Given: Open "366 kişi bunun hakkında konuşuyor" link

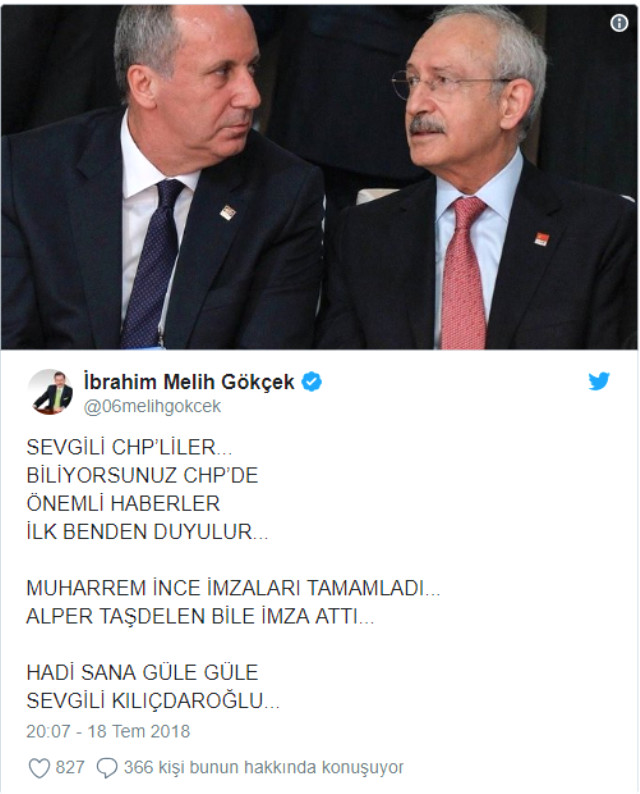Looking at the screenshot, I should click(x=263, y=768).
